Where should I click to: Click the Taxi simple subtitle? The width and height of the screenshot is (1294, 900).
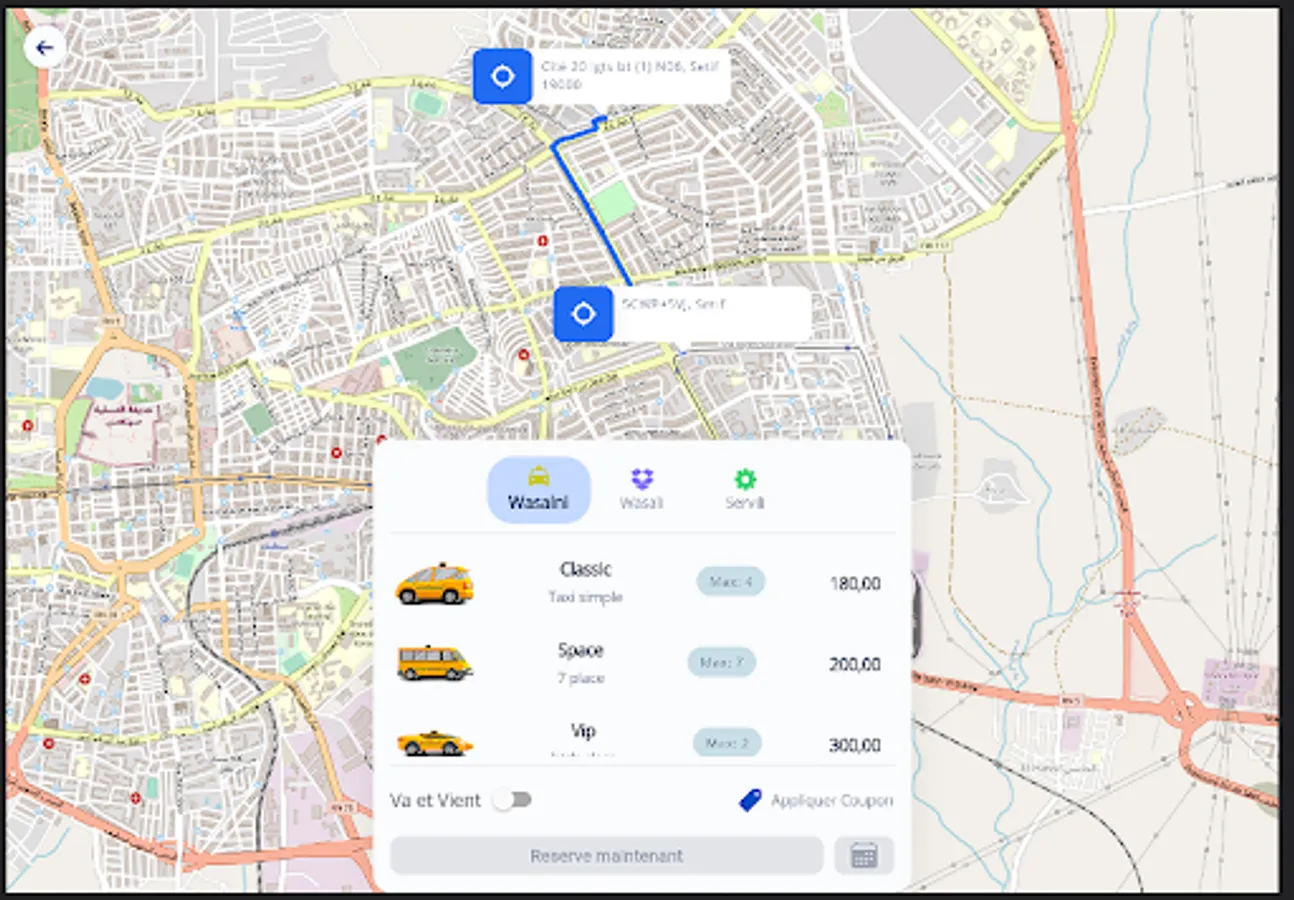tap(585, 597)
